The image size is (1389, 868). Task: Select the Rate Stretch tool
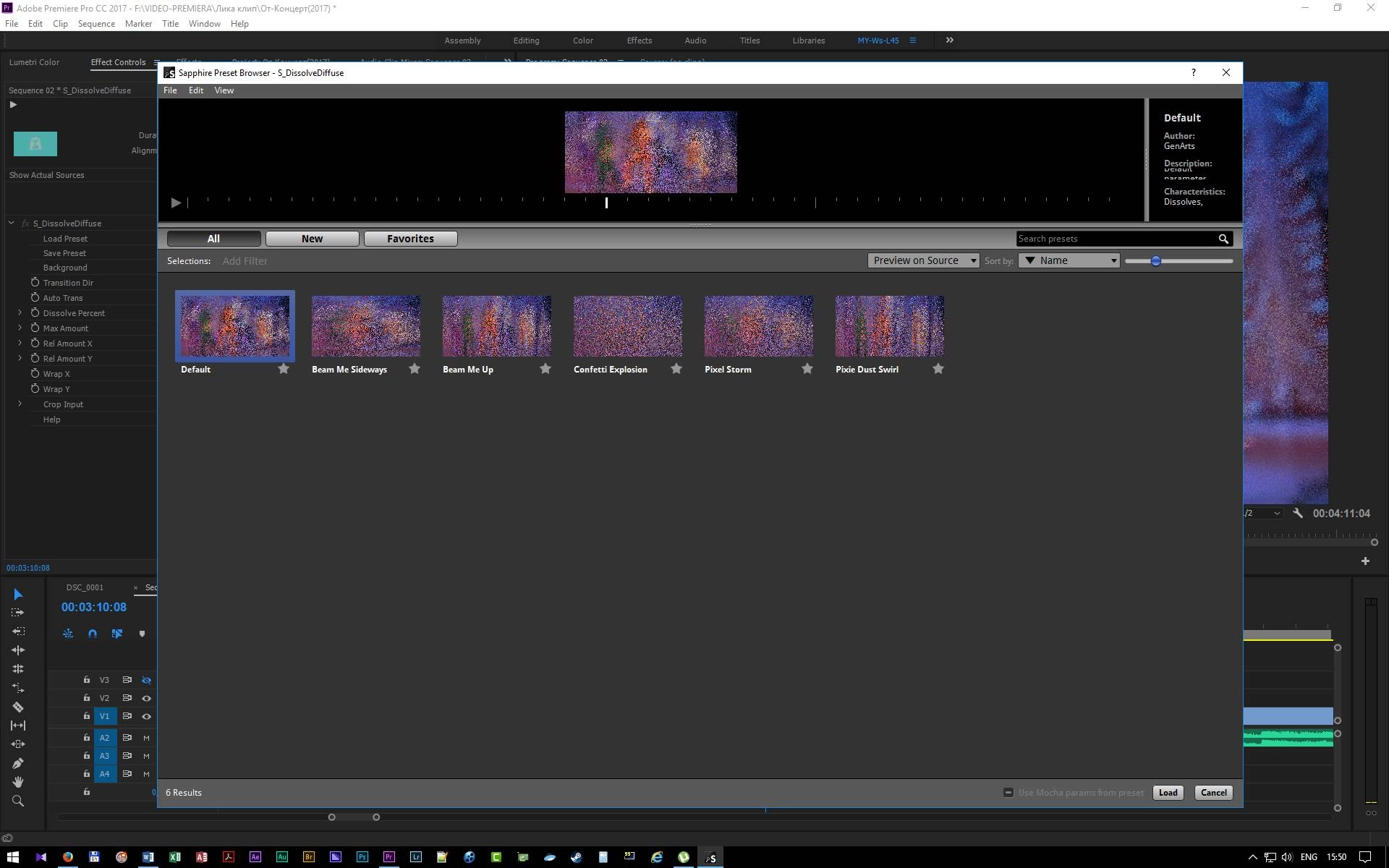pos(18,688)
